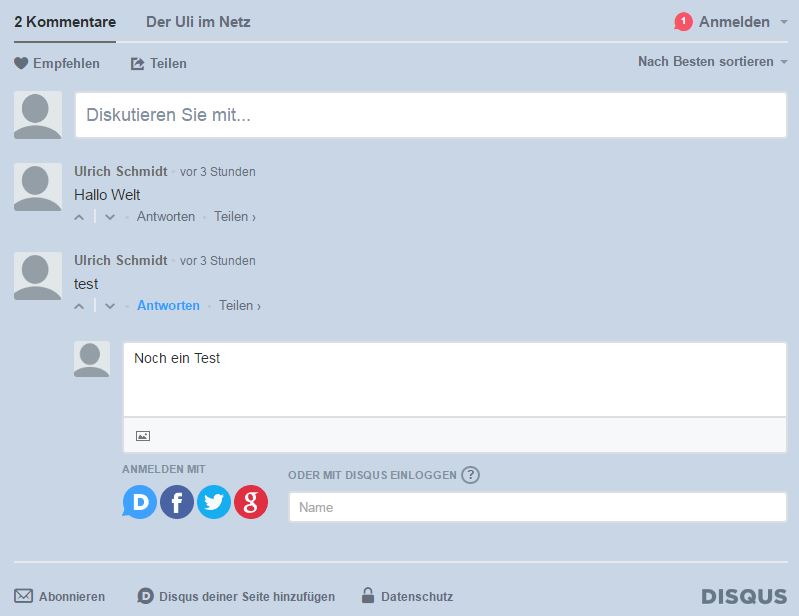799x616 pixels.
Task: Open the Anmelden dropdown arrow
Action: pos(784,22)
